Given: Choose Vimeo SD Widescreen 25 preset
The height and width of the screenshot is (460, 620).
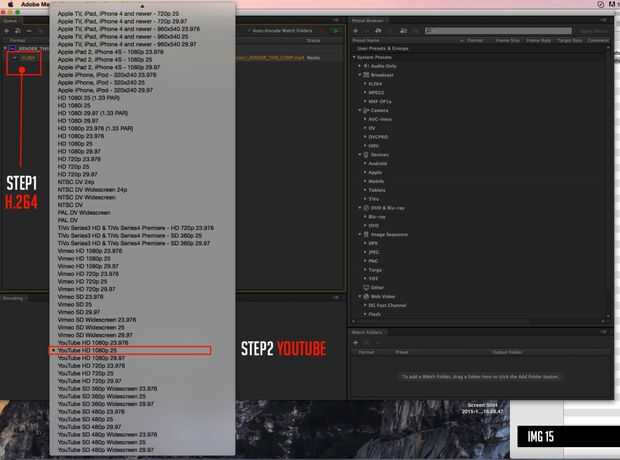Looking at the screenshot, I should point(91,327).
